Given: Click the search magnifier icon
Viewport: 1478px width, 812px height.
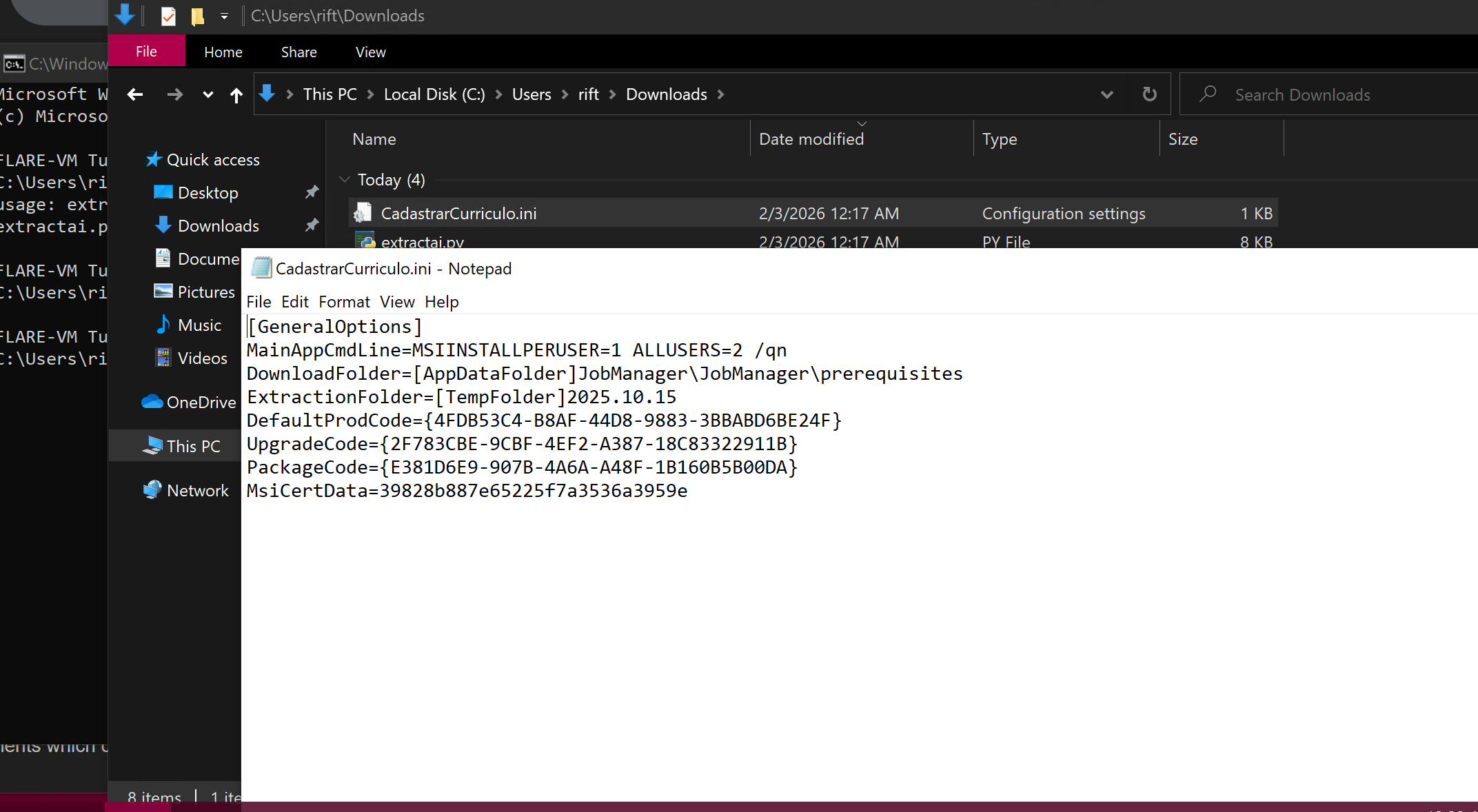Looking at the screenshot, I should click(1207, 94).
